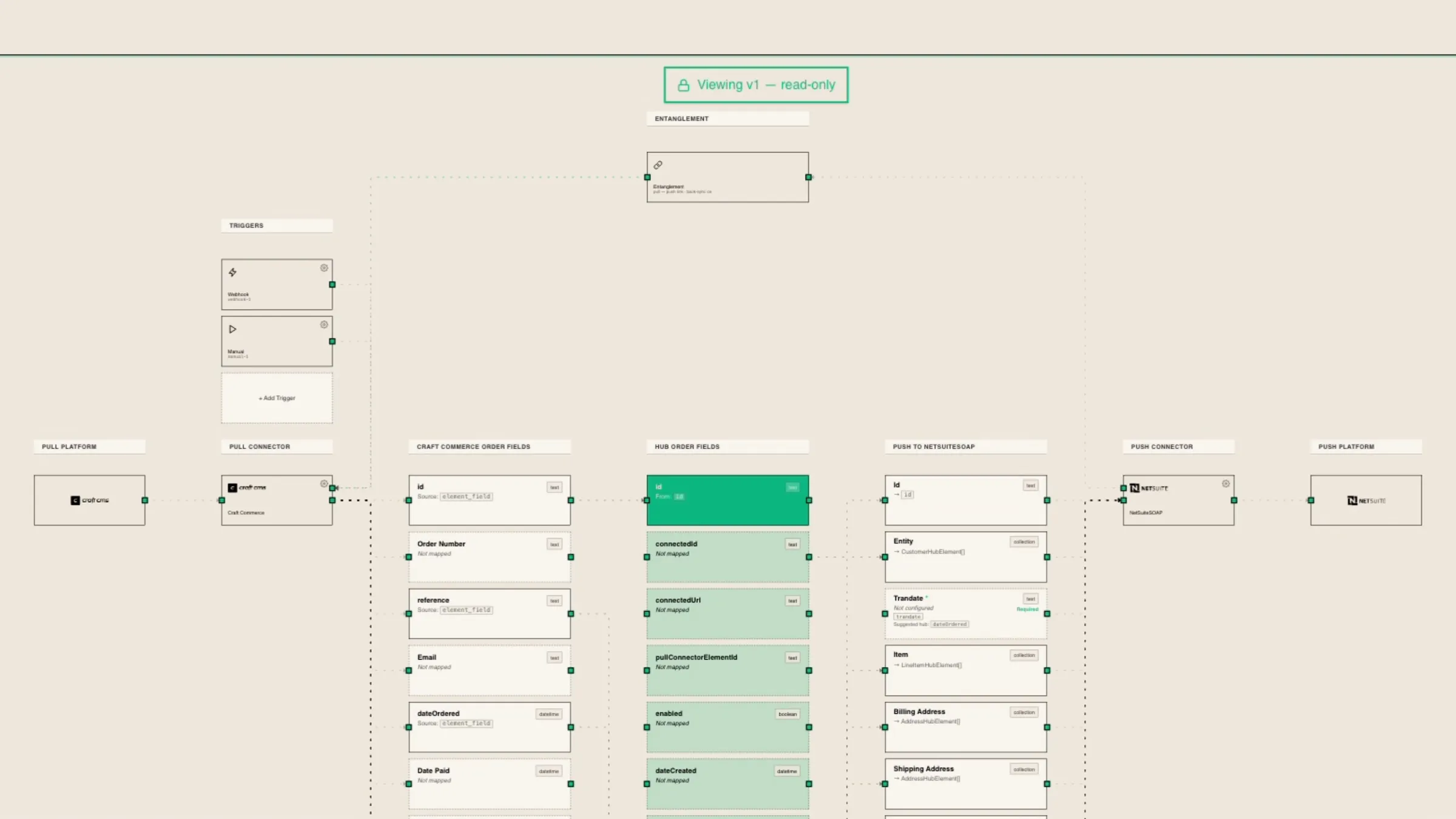Click the play icon on the Manual trigger
This screenshot has width=1456, height=819.
tap(232, 329)
